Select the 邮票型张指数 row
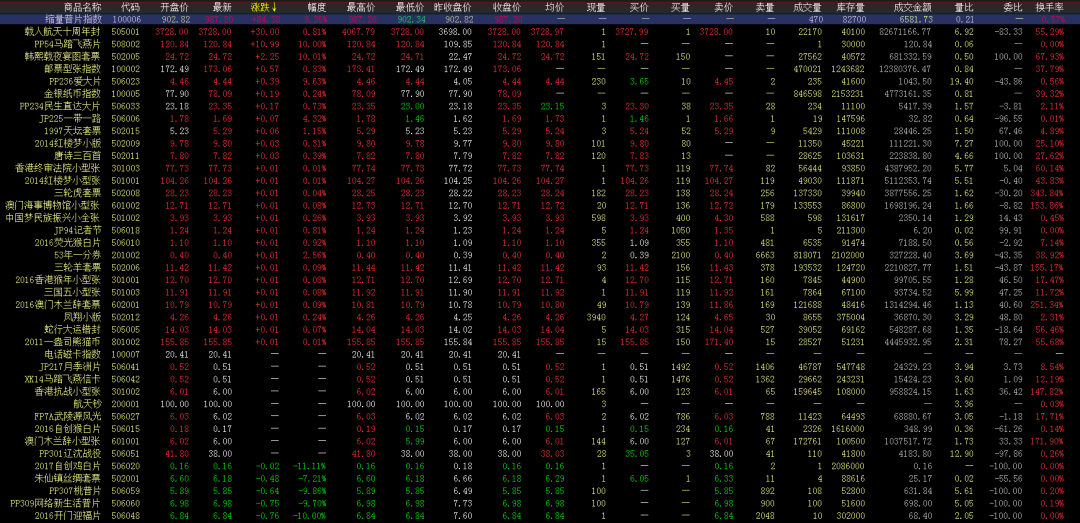1080x523 pixels. [x=540, y=68]
